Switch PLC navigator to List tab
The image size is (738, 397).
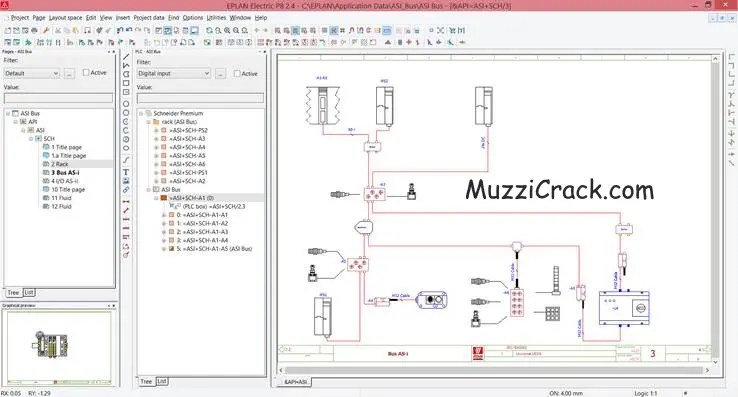pos(162,381)
